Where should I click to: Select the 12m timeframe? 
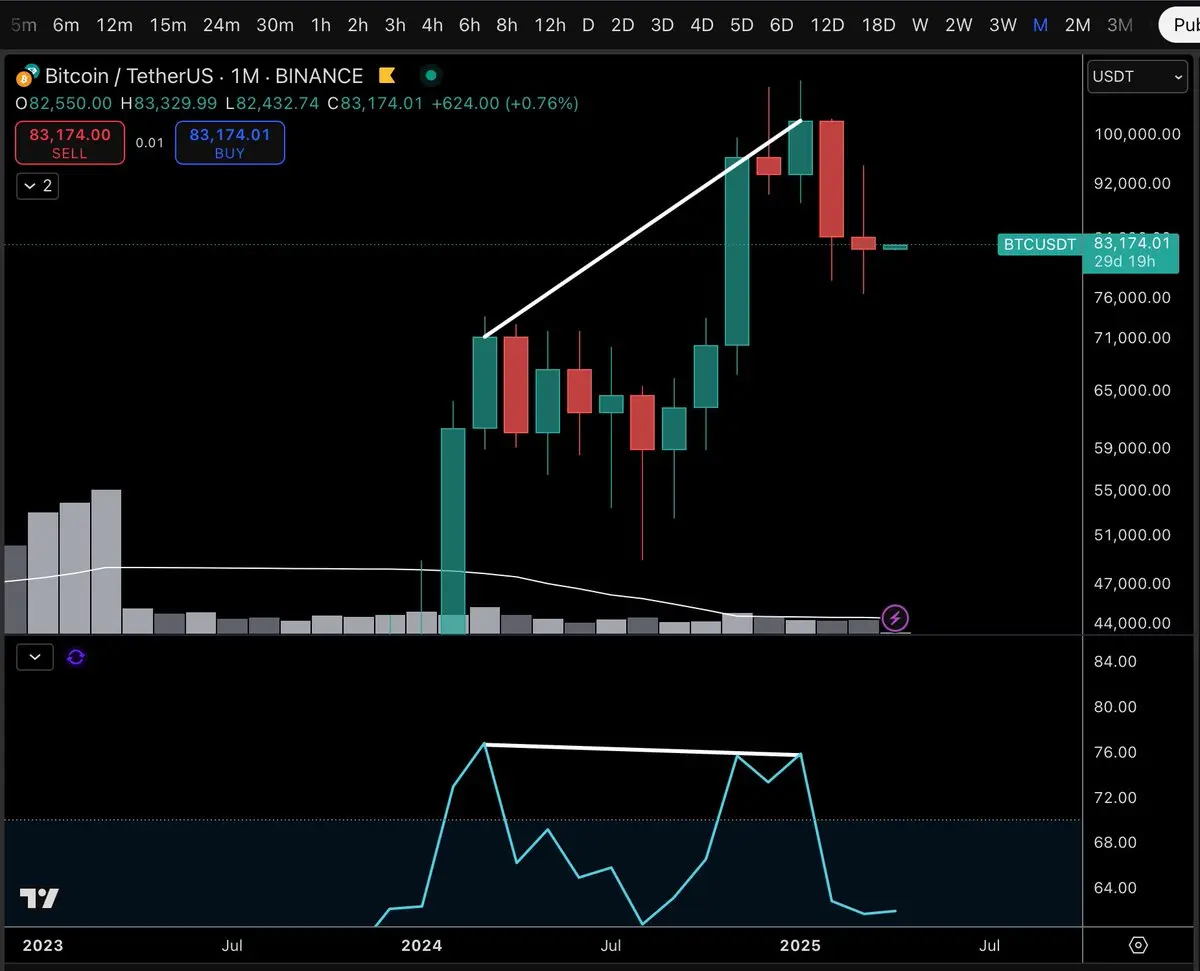115,25
